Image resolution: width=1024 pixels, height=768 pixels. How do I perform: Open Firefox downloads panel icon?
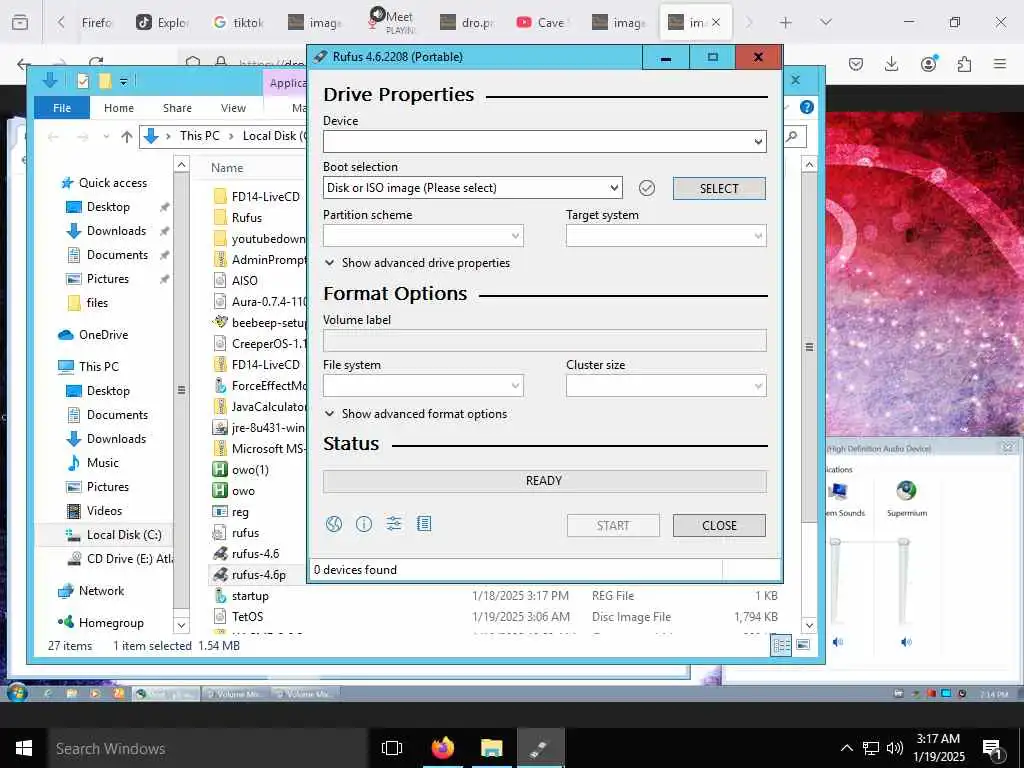(891, 64)
